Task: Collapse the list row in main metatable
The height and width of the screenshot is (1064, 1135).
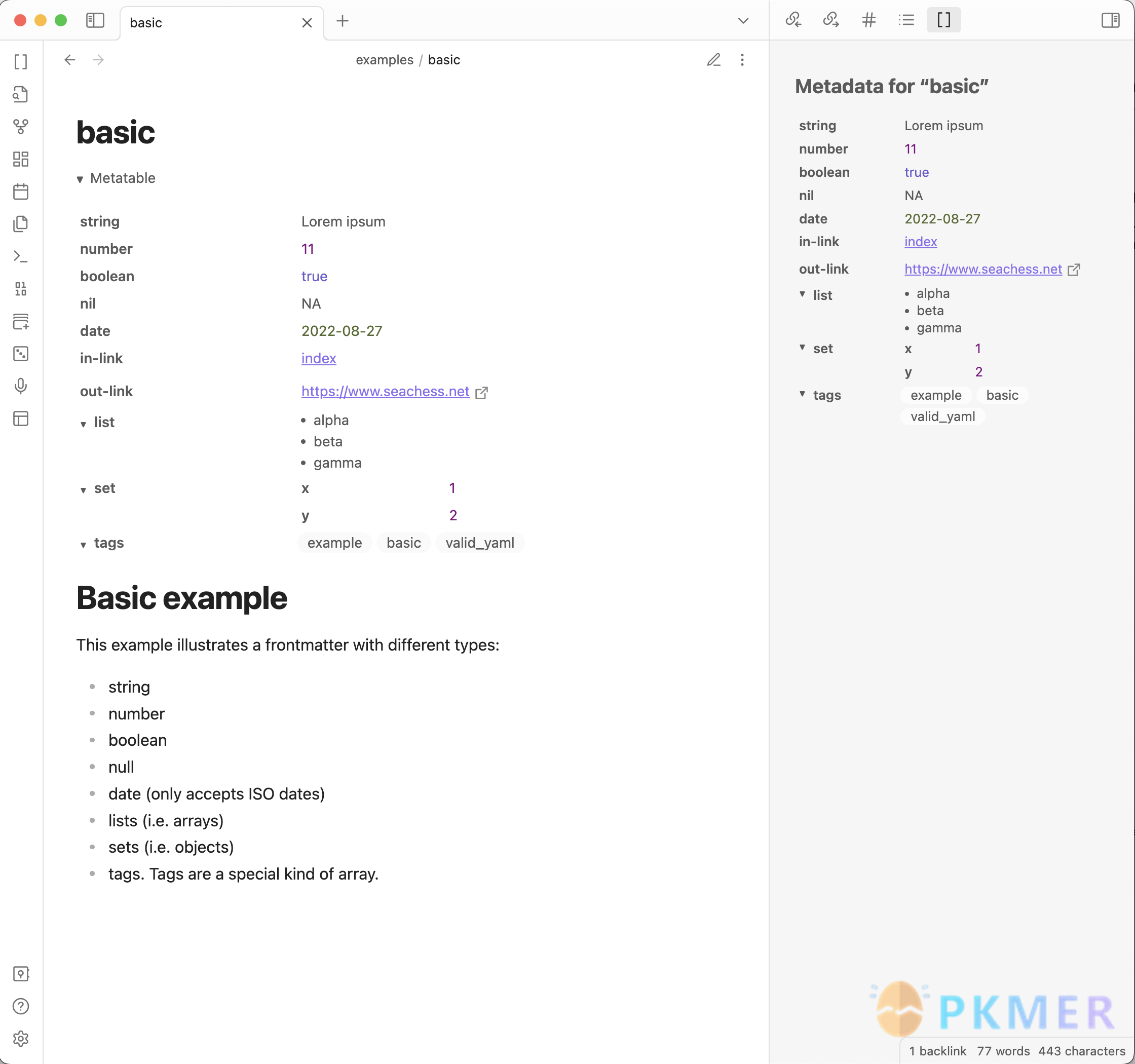Action: [x=84, y=424]
